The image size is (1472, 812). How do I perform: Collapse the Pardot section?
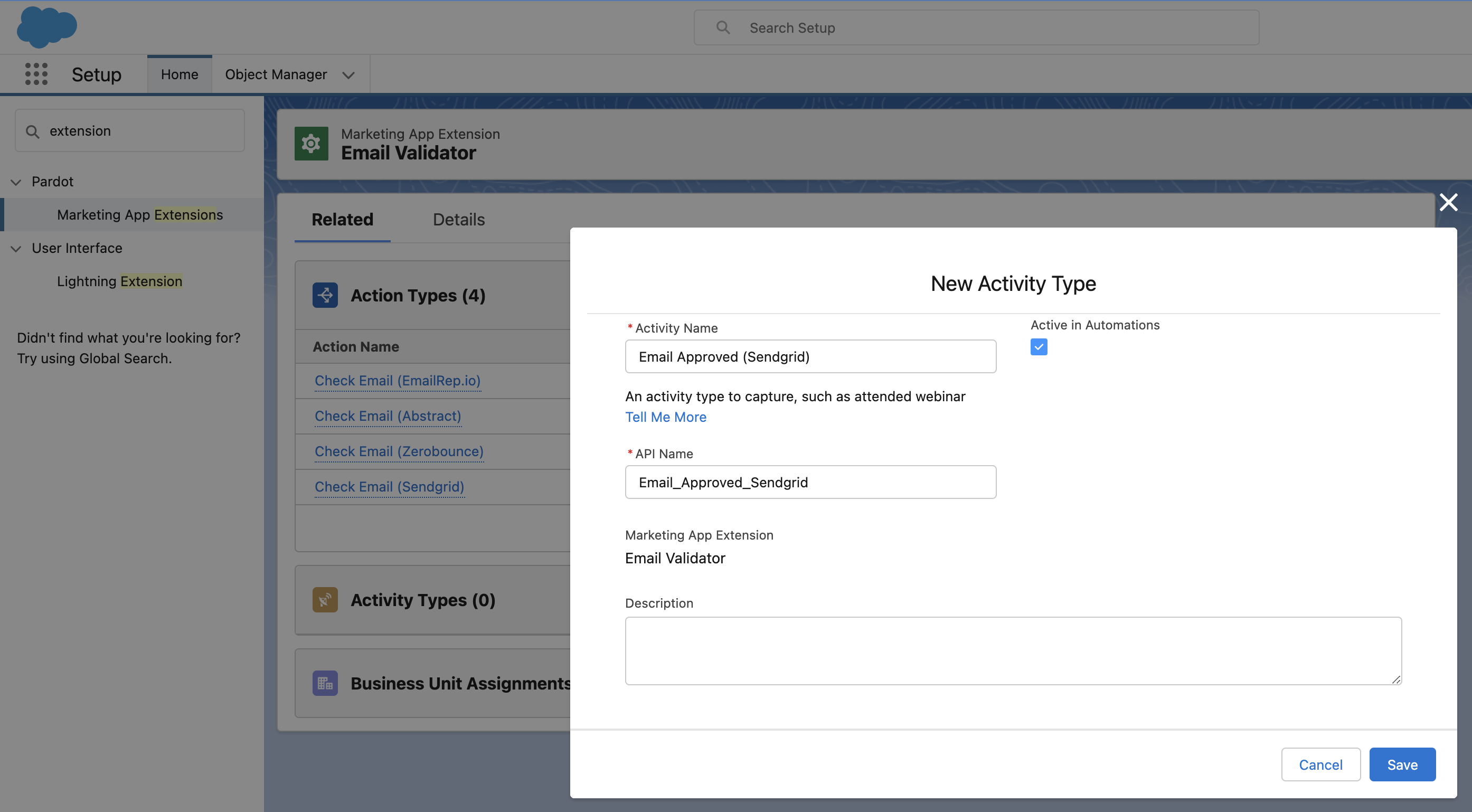(x=15, y=182)
